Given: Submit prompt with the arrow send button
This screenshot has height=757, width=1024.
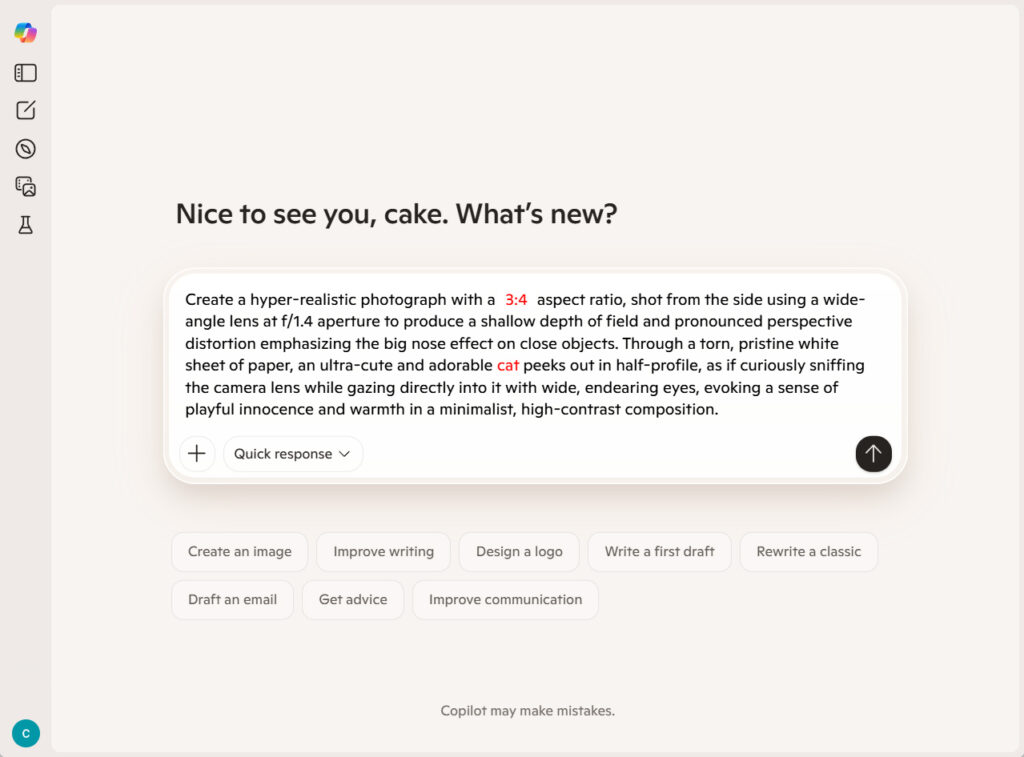Looking at the screenshot, I should point(873,454).
